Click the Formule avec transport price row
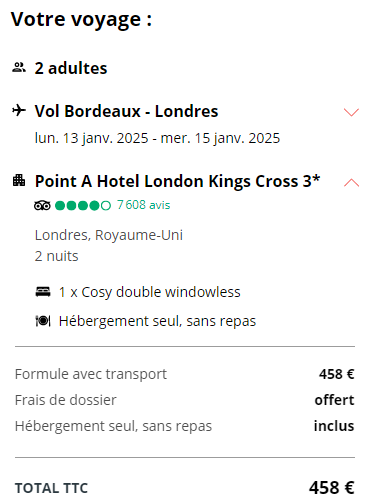Image resolution: width=371 pixels, height=504 pixels. (185, 374)
